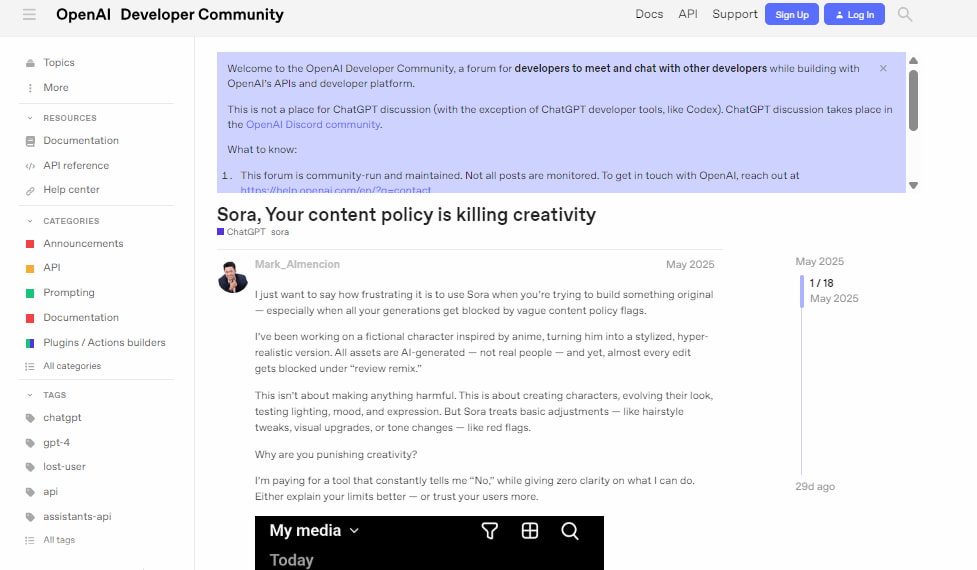
Task: Click the grid view icon in My media
Action: click(x=530, y=531)
